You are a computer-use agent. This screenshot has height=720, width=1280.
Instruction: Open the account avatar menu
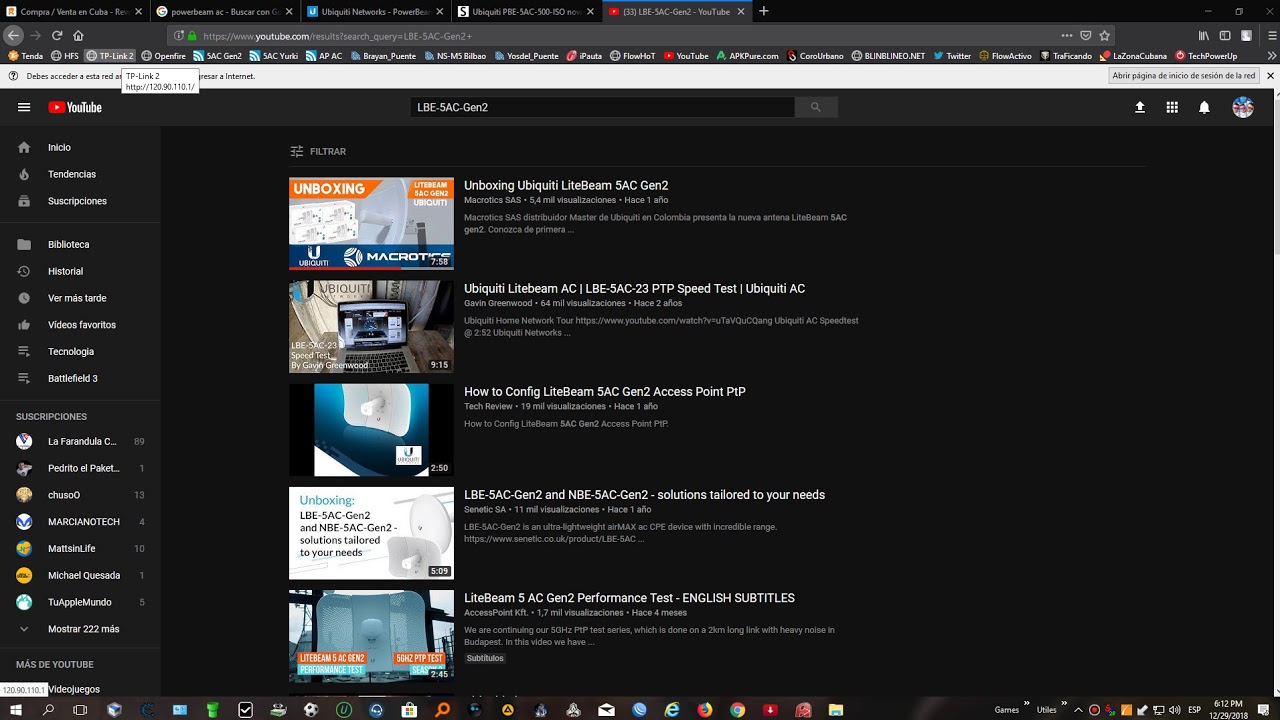click(1243, 107)
